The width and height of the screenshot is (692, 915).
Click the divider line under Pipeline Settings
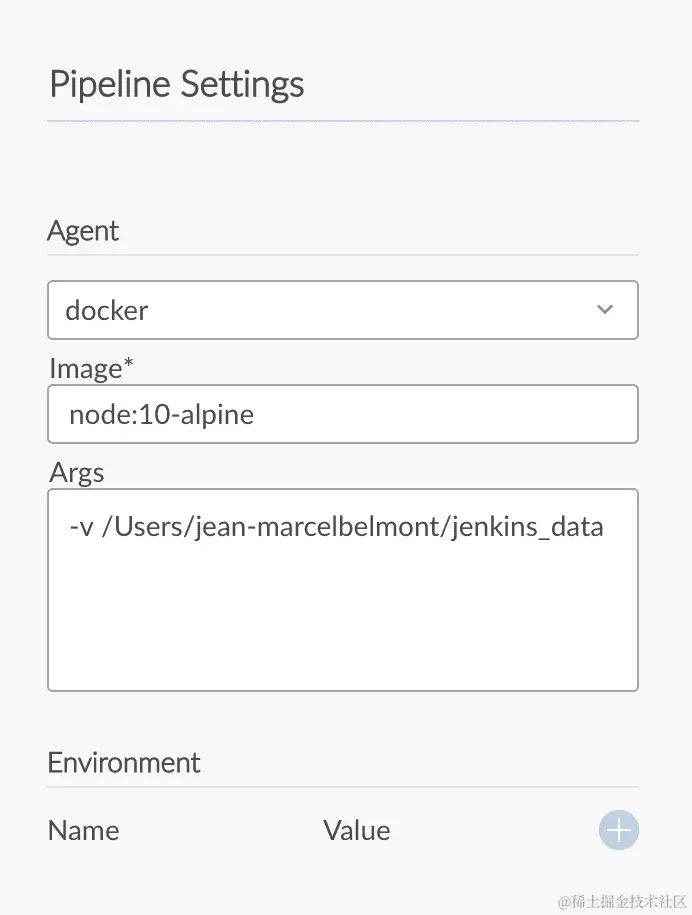click(x=342, y=121)
